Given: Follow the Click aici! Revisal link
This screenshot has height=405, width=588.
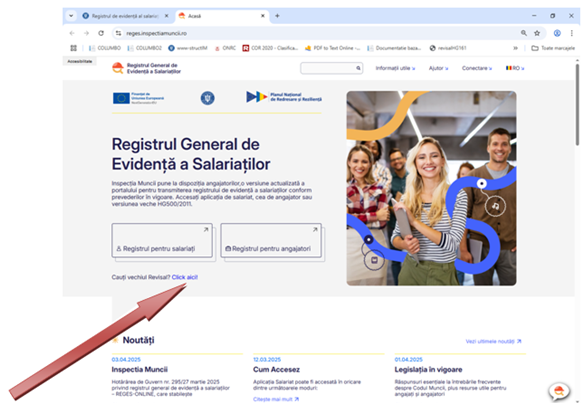Looking at the screenshot, I should tap(184, 277).
